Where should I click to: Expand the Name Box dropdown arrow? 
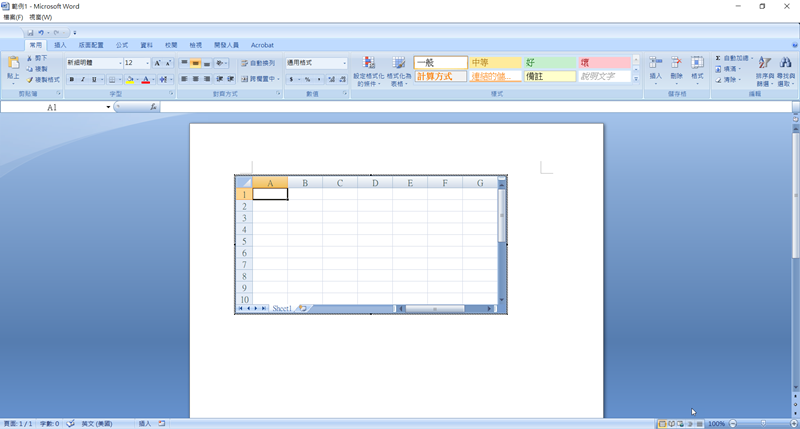click(x=108, y=107)
